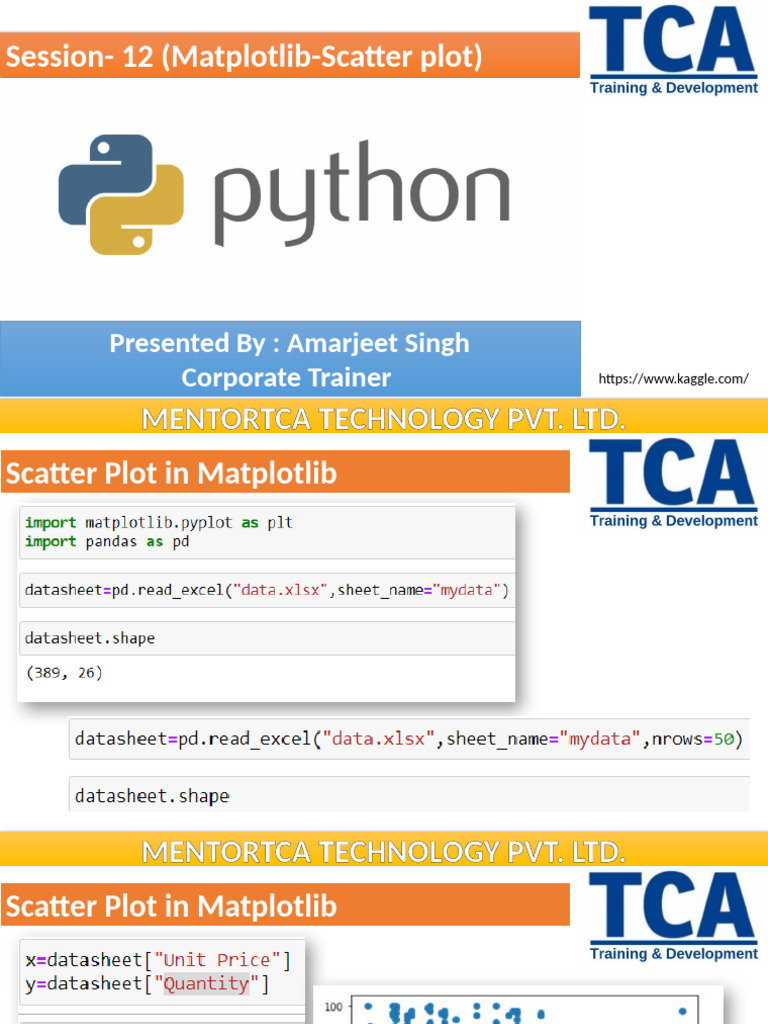
Task: Click the x=datasheet["Unit Price"] code line
Action: click(158, 960)
